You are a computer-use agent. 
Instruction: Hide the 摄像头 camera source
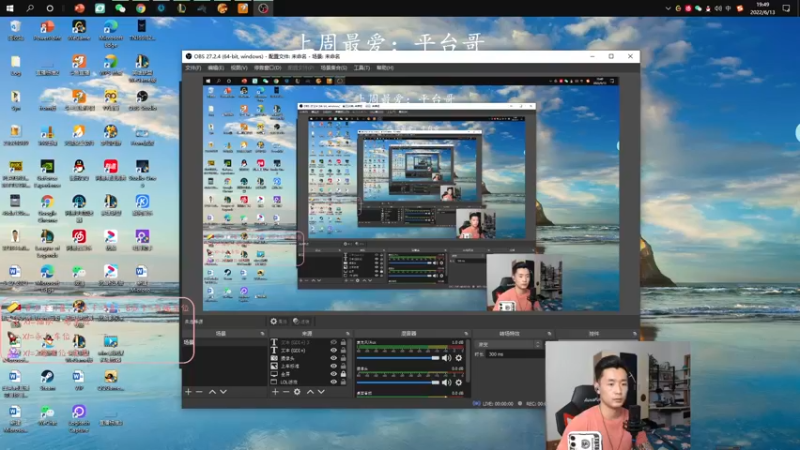[x=334, y=358]
